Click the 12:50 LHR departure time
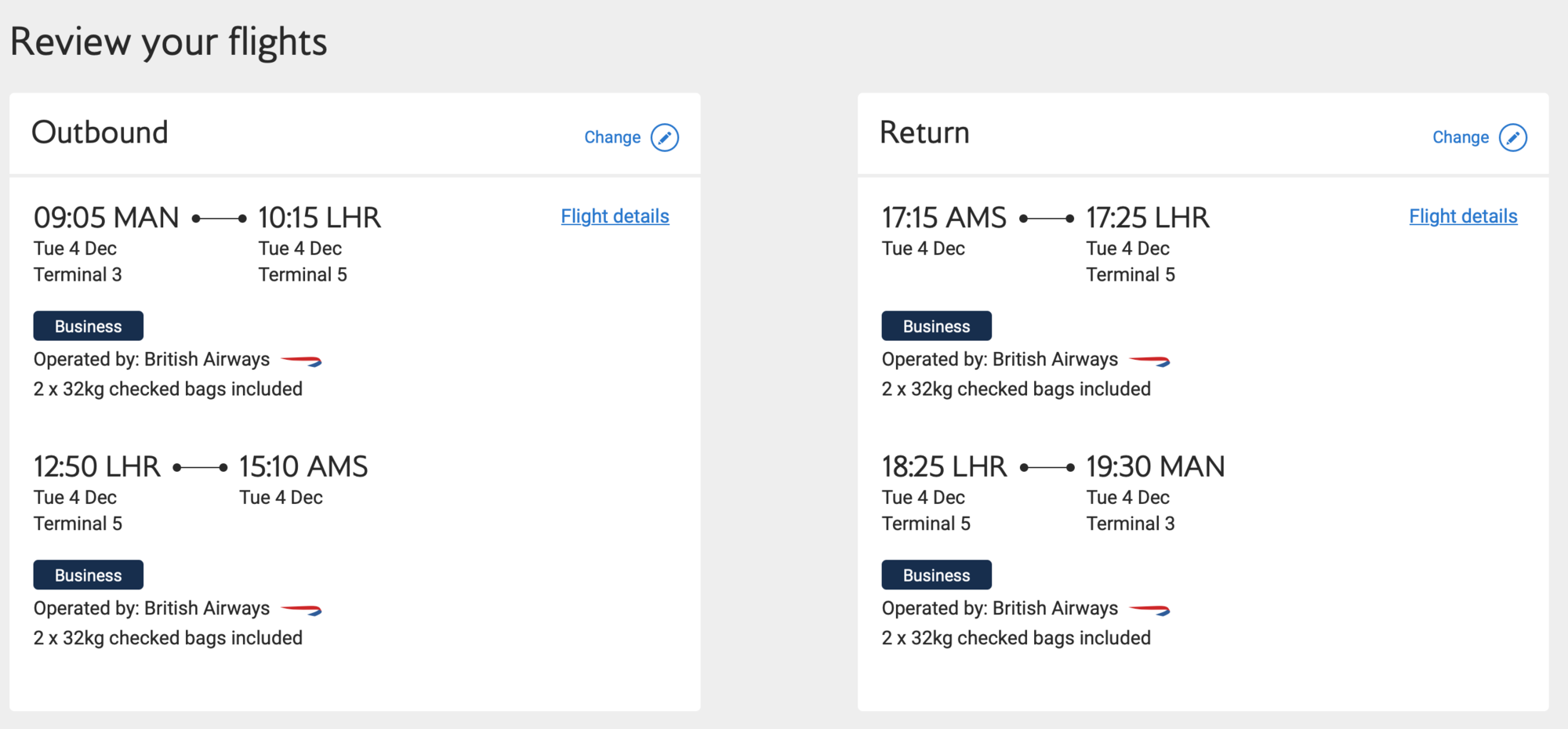 coord(96,466)
